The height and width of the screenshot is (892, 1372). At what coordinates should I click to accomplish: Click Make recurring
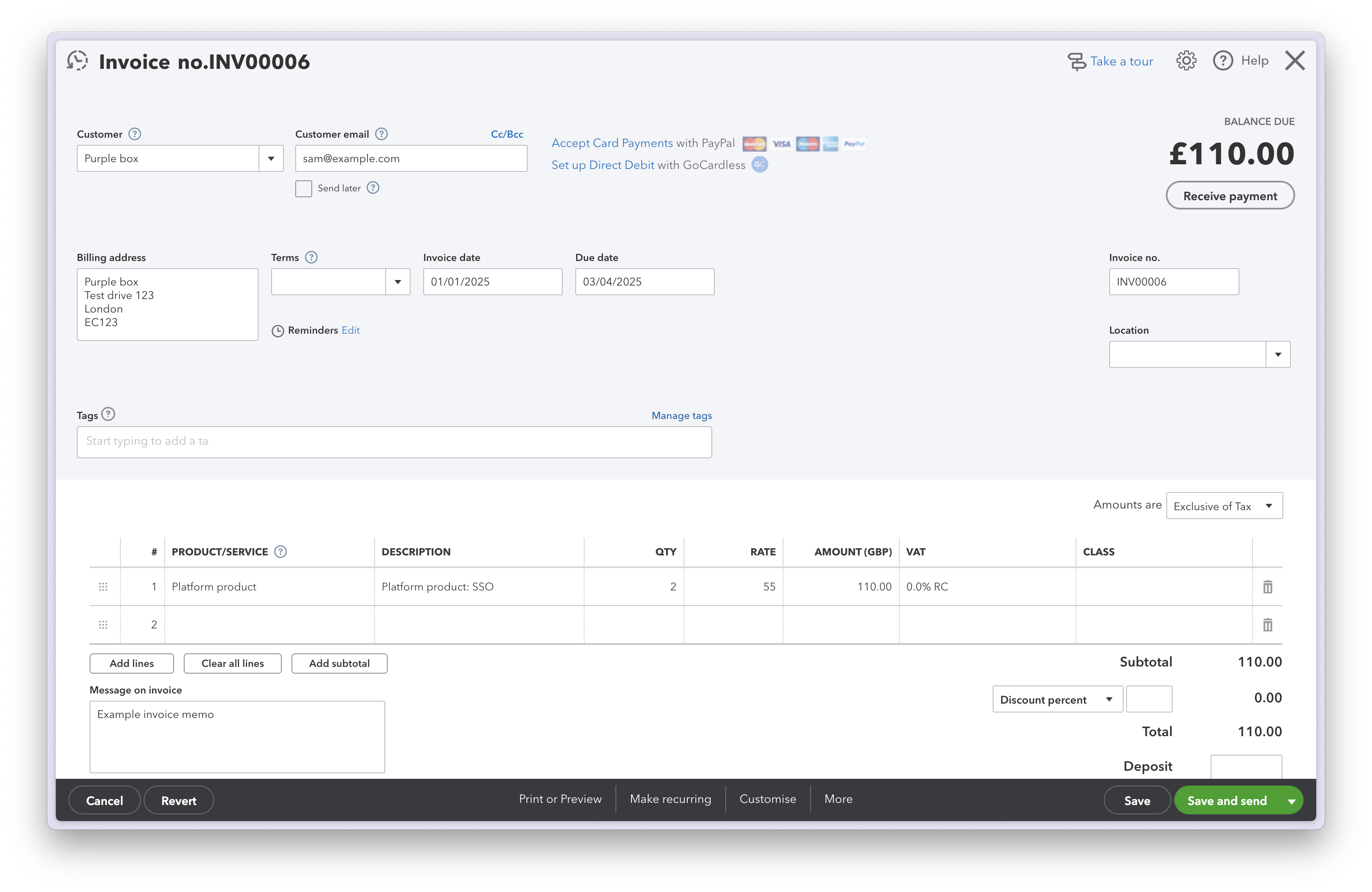coord(670,799)
